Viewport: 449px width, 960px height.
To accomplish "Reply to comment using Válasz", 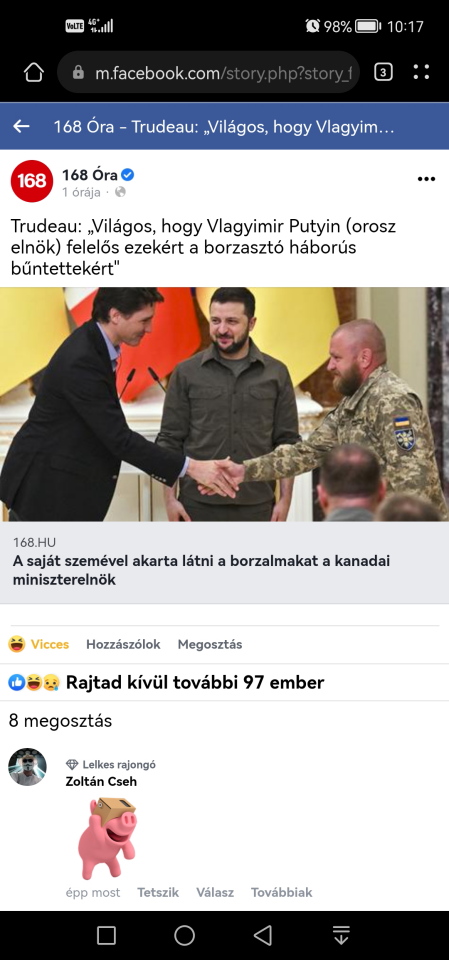I will tap(215, 892).
